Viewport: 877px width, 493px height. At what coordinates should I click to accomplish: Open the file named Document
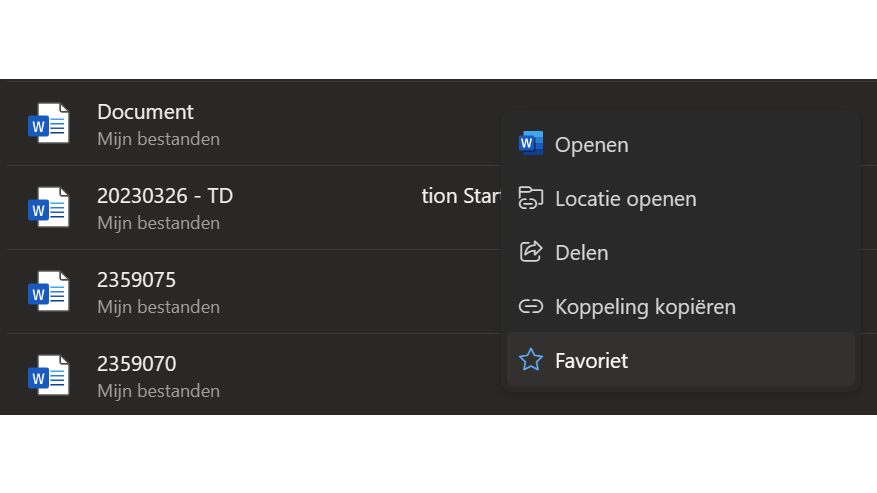coord(145,112)
